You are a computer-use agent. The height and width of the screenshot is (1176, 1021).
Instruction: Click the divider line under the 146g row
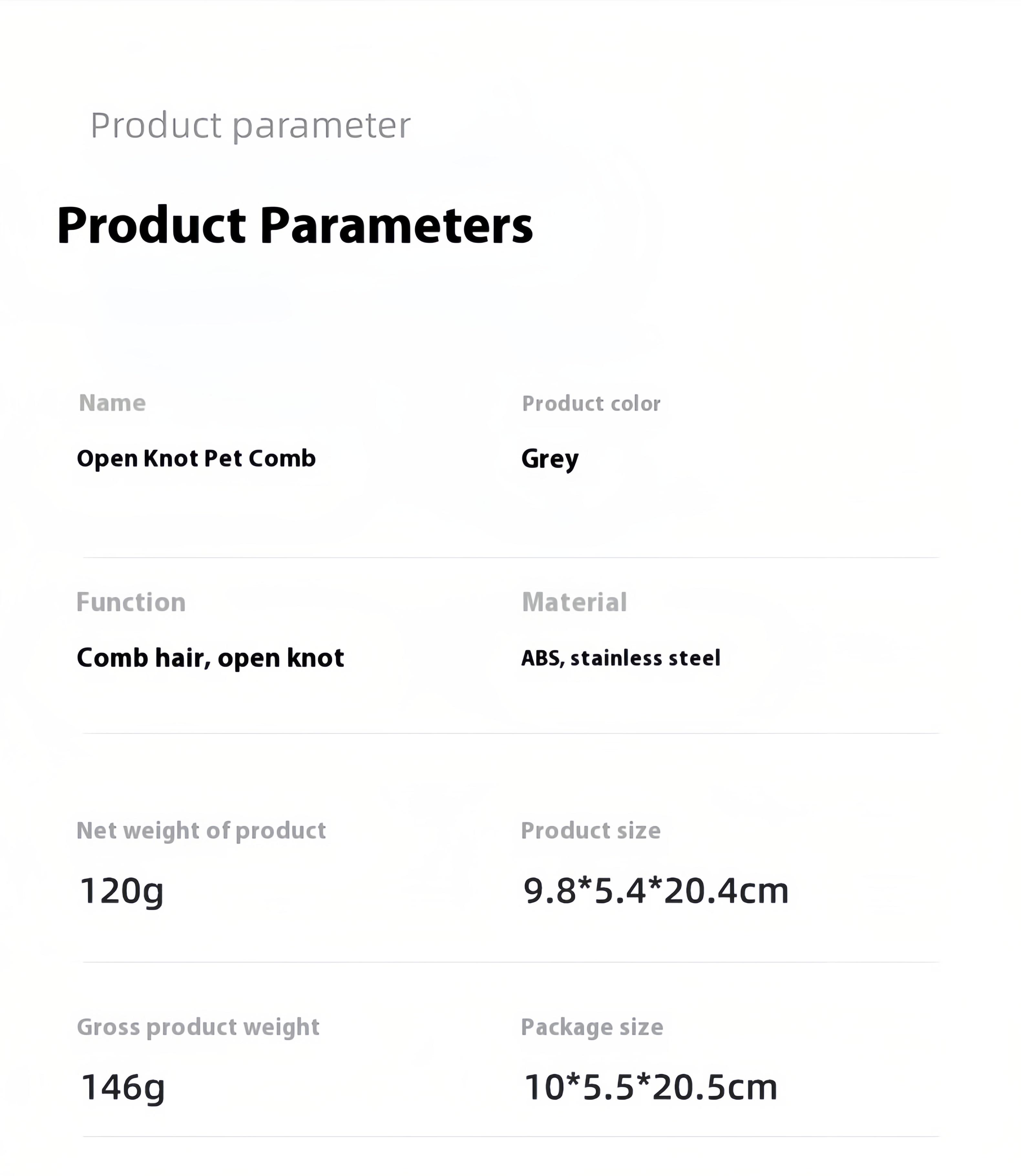point(510,1137)
